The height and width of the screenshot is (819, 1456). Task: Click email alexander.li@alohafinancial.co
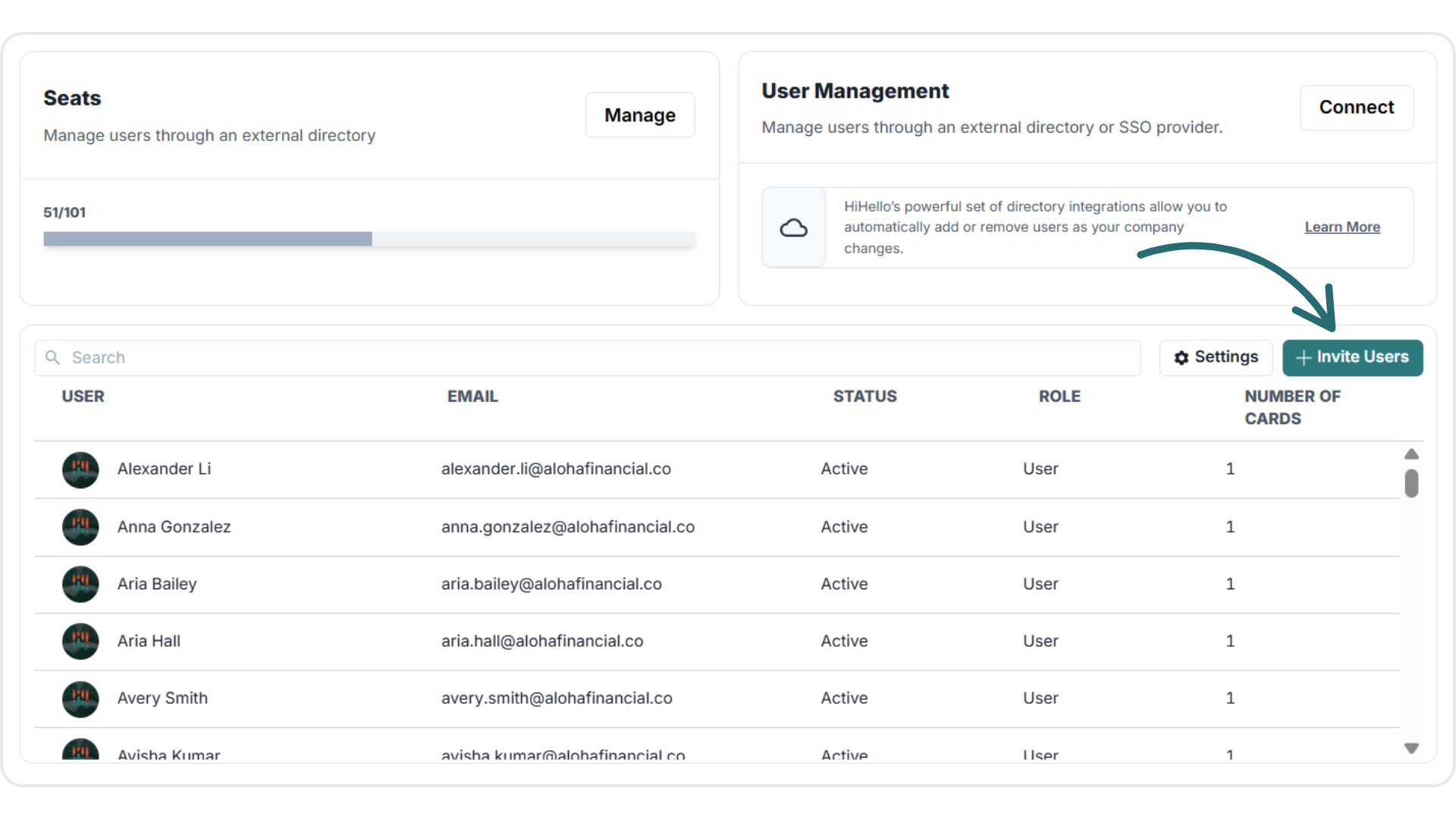click(556, 469)
